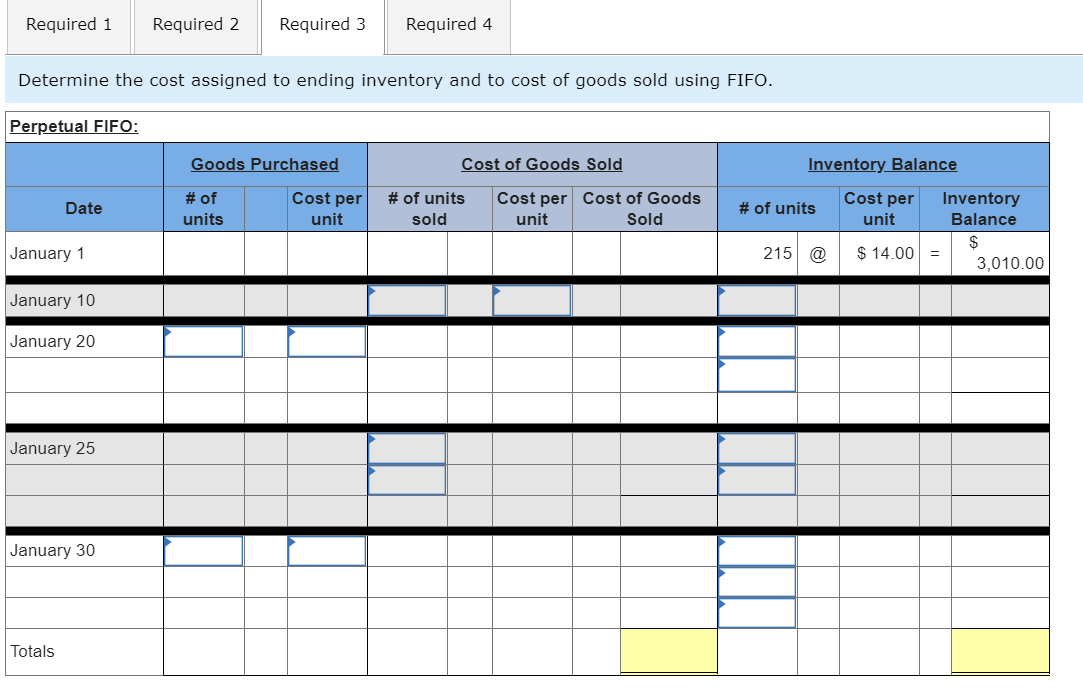Open January 20 first inventory units dropdown
The image size is (1083, 689).
757,342
